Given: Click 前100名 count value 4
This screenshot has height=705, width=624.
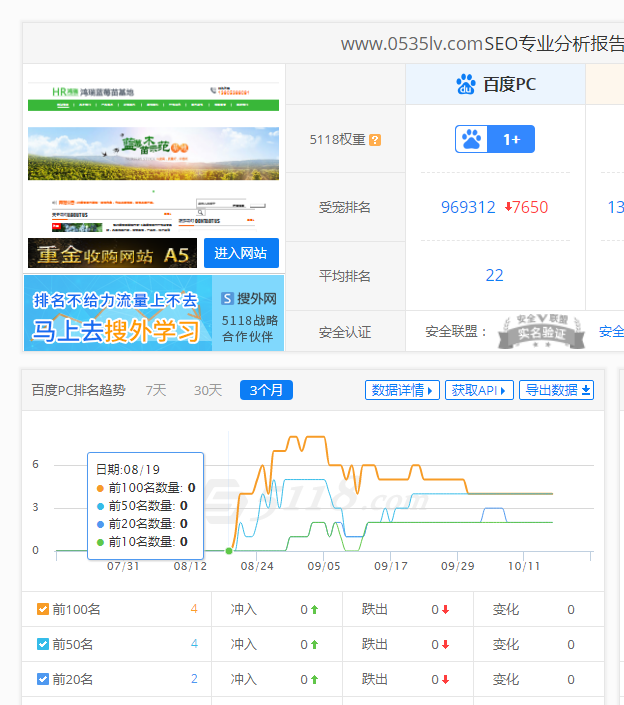Looking at the screenshot, I should 194,609.
